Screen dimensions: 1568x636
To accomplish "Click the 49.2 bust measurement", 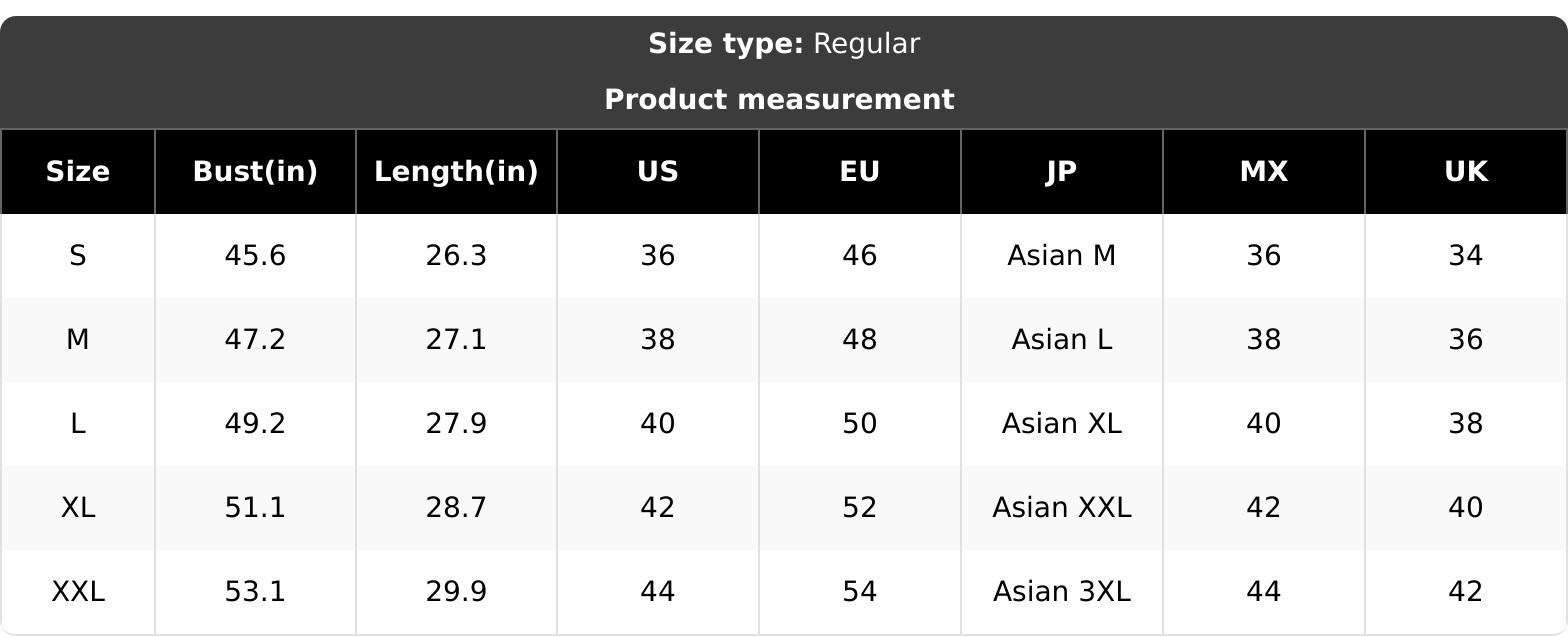I will coord(255,424).
